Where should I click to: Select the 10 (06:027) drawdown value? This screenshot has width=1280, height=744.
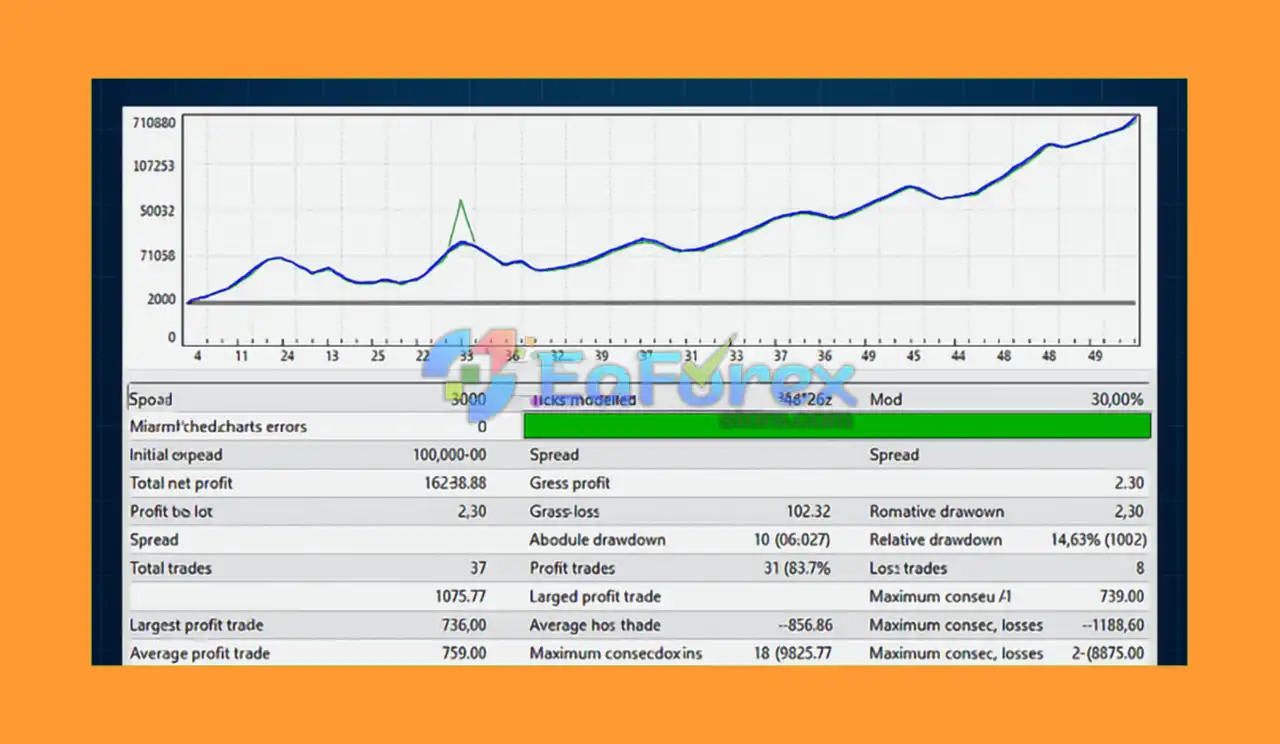pos(792,540)
